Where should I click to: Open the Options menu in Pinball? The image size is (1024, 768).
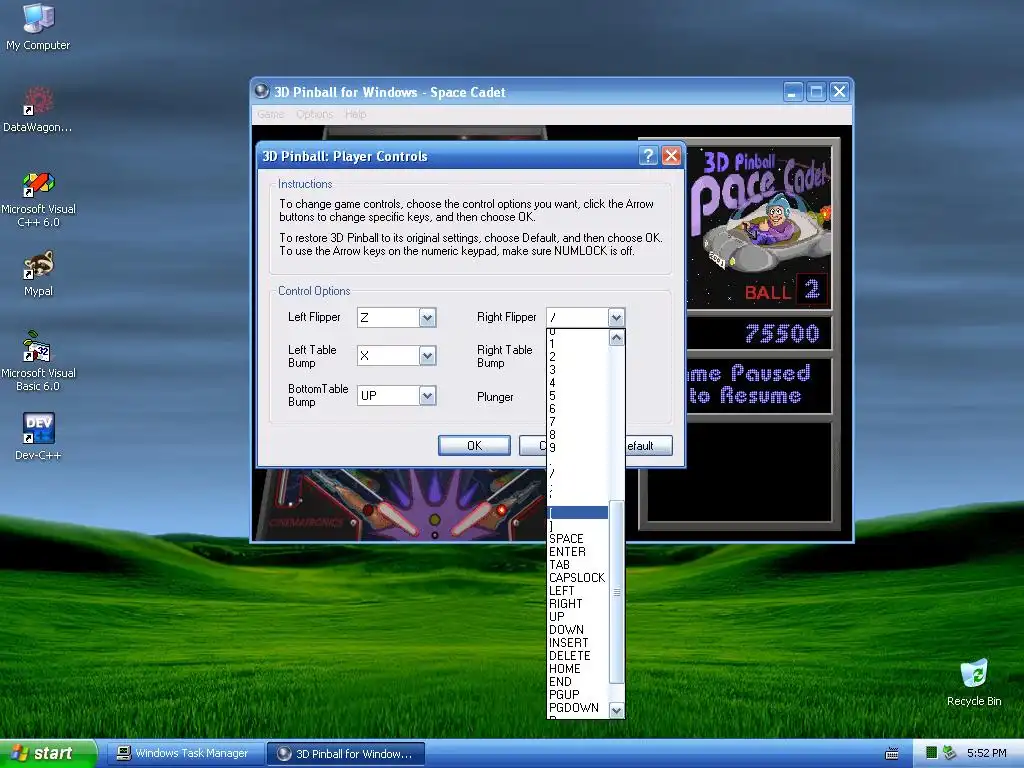pos(314,114)
